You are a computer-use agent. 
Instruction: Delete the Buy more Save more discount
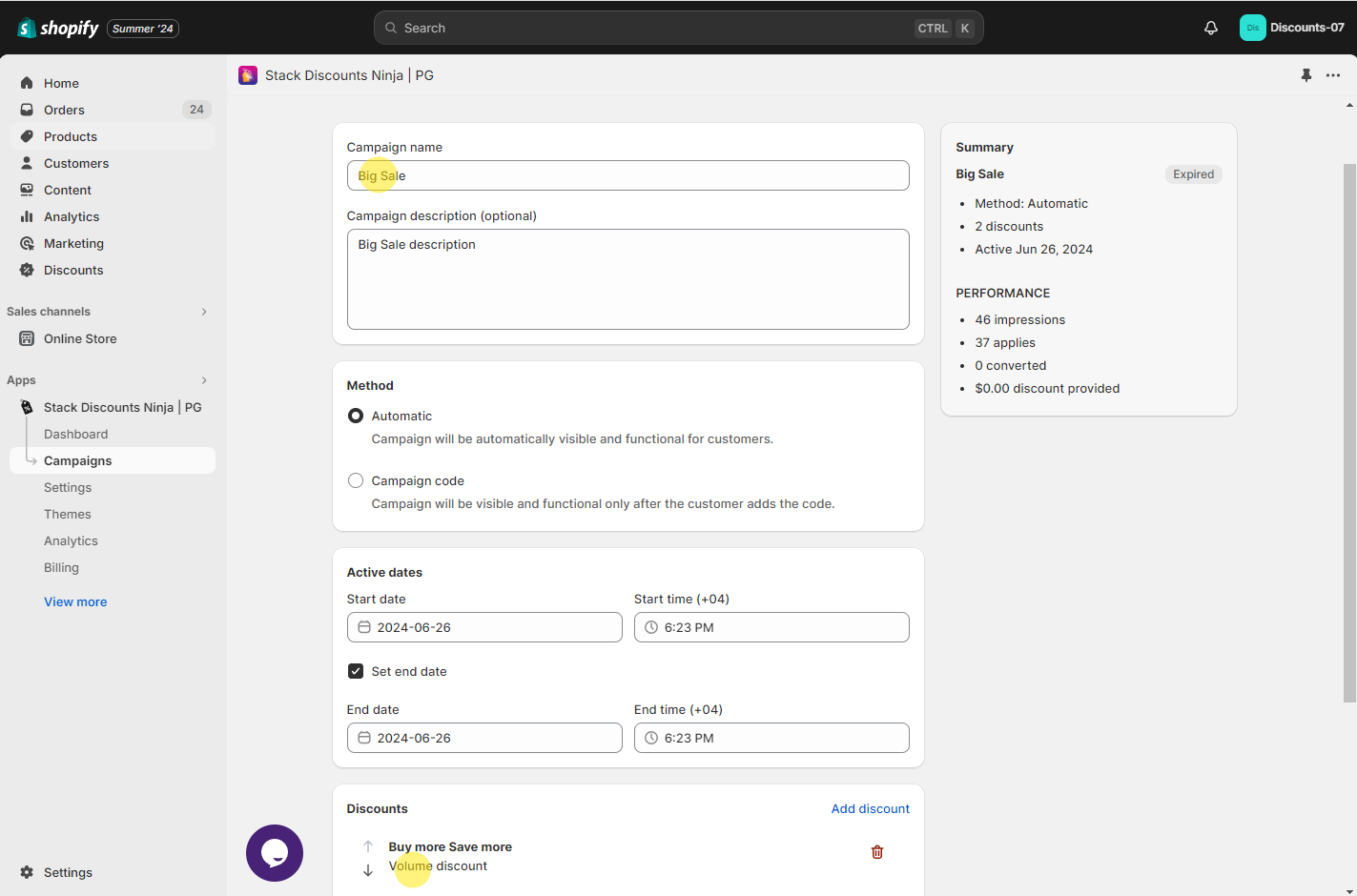[876, 852]
